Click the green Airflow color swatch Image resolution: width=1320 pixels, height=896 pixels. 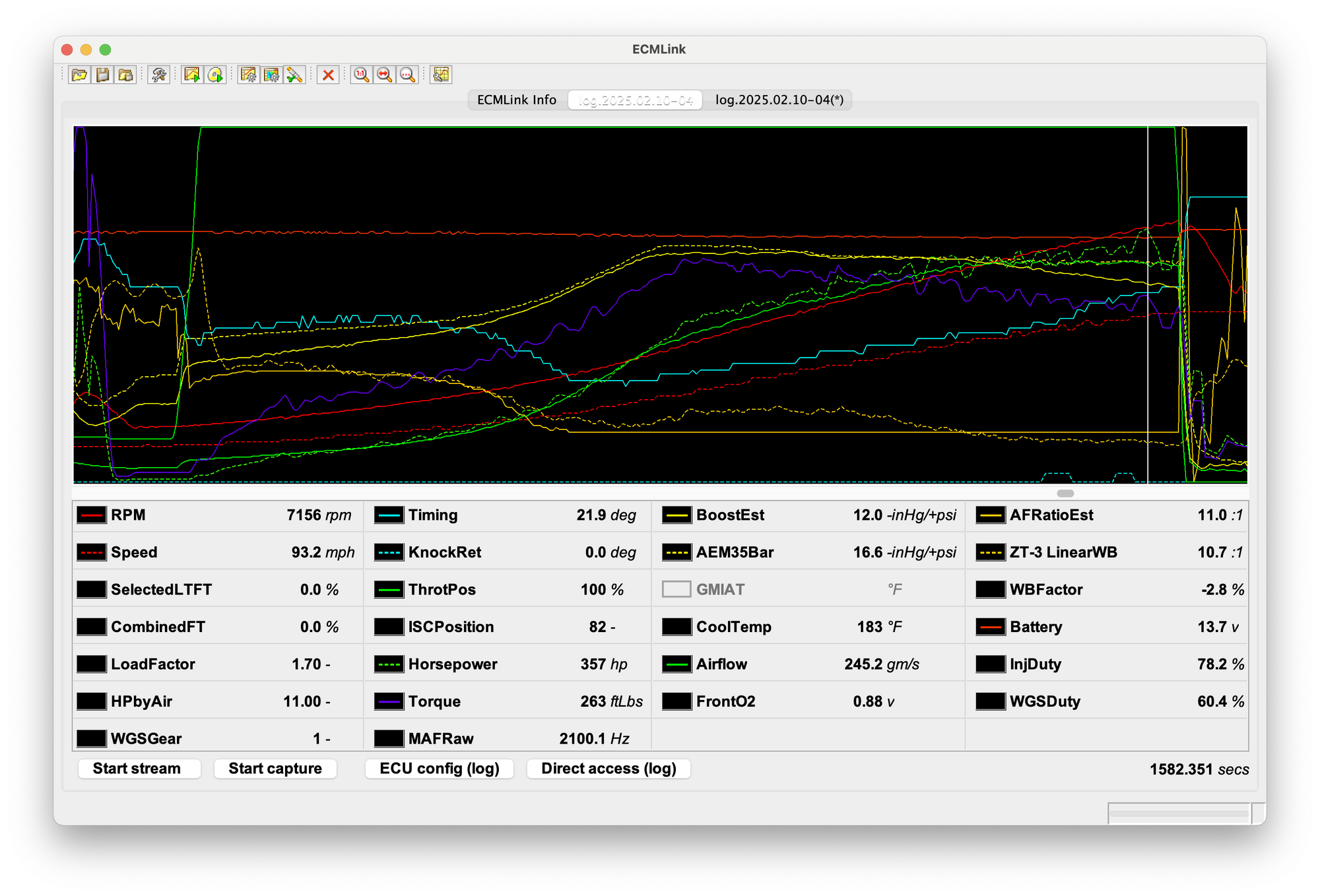click(676, 664)
